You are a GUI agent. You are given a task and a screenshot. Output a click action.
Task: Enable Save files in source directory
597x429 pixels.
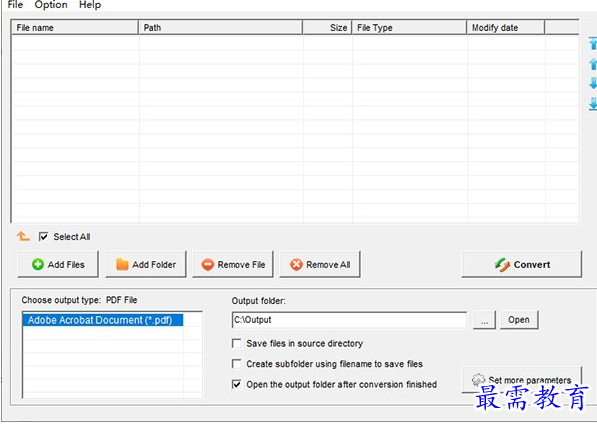[236, 343]
